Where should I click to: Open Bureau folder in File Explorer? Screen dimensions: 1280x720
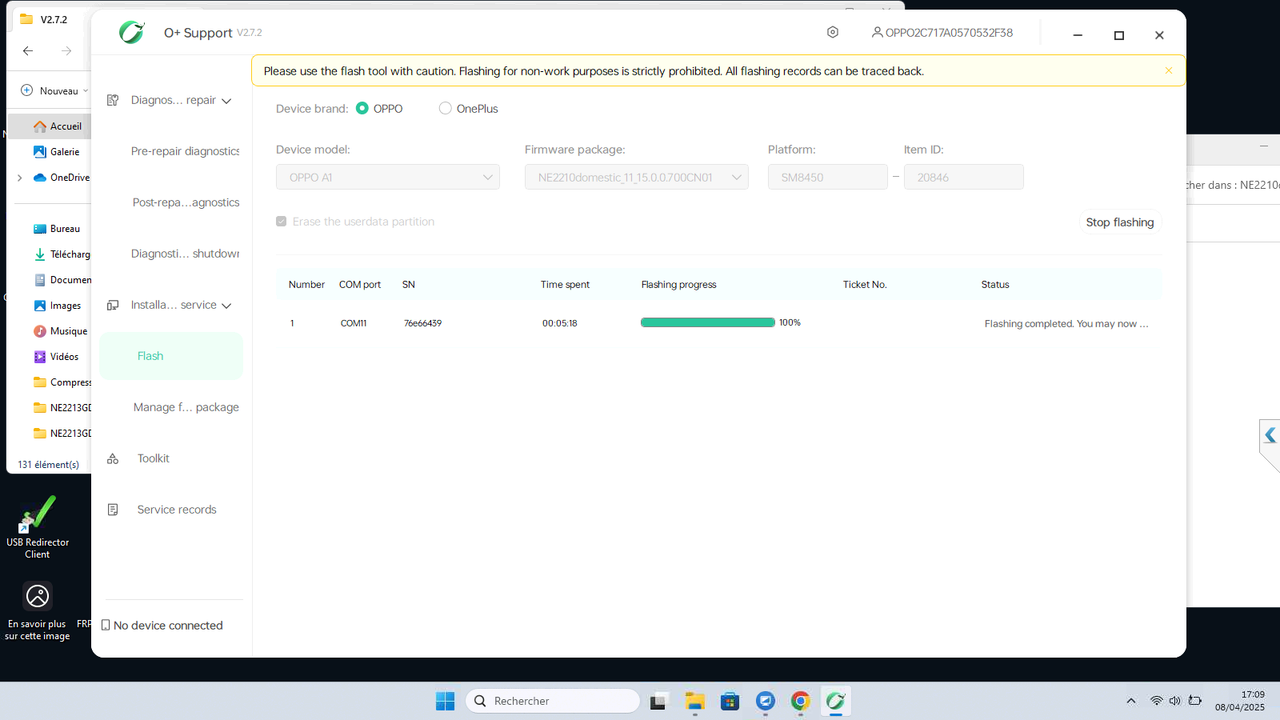tap(56, 229)
